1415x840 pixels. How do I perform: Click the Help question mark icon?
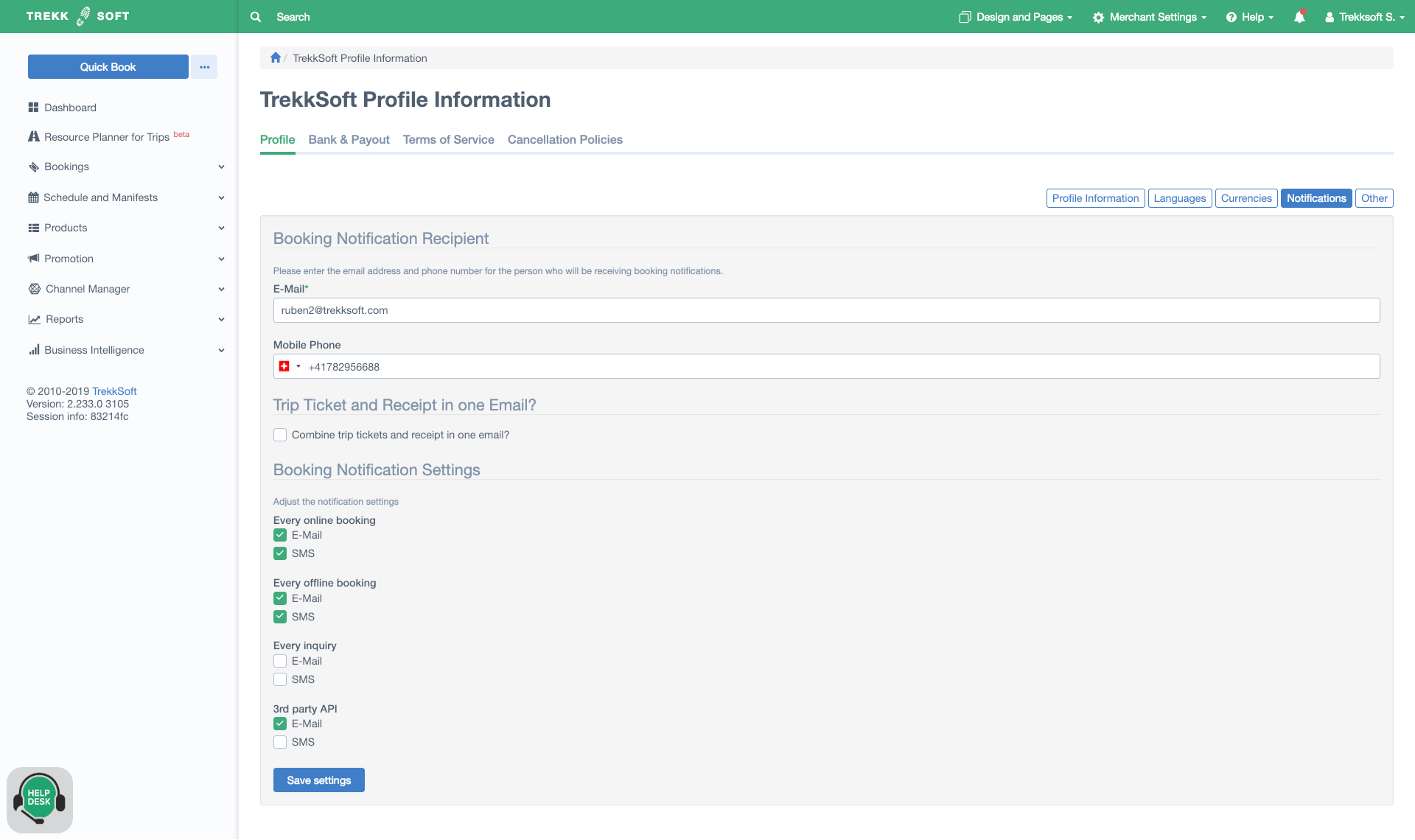[x=1231, y=17]
